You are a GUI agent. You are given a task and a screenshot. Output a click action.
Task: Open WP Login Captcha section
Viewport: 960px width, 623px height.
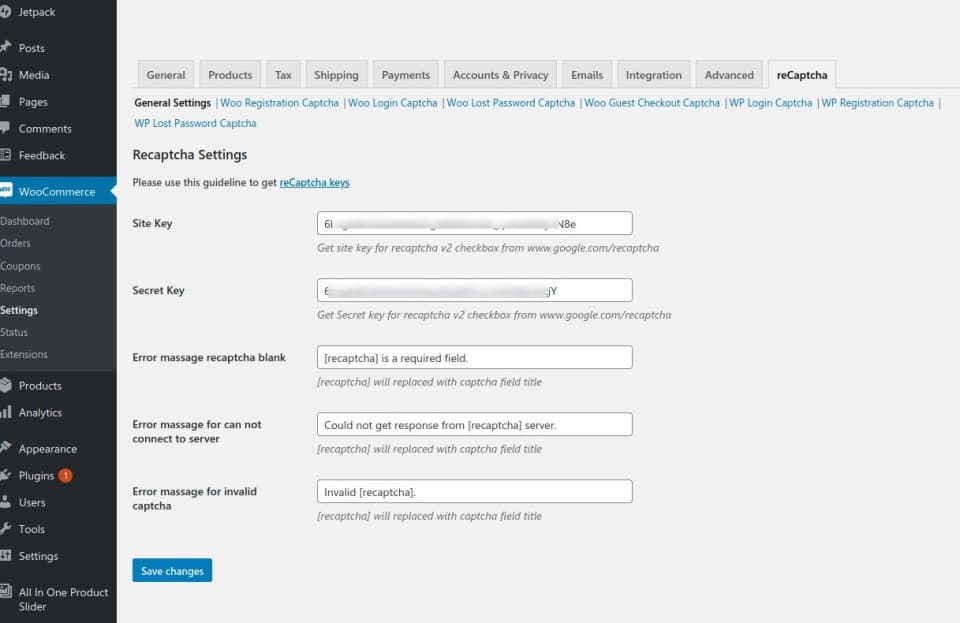pyautogui.click(x=770, y=103)
